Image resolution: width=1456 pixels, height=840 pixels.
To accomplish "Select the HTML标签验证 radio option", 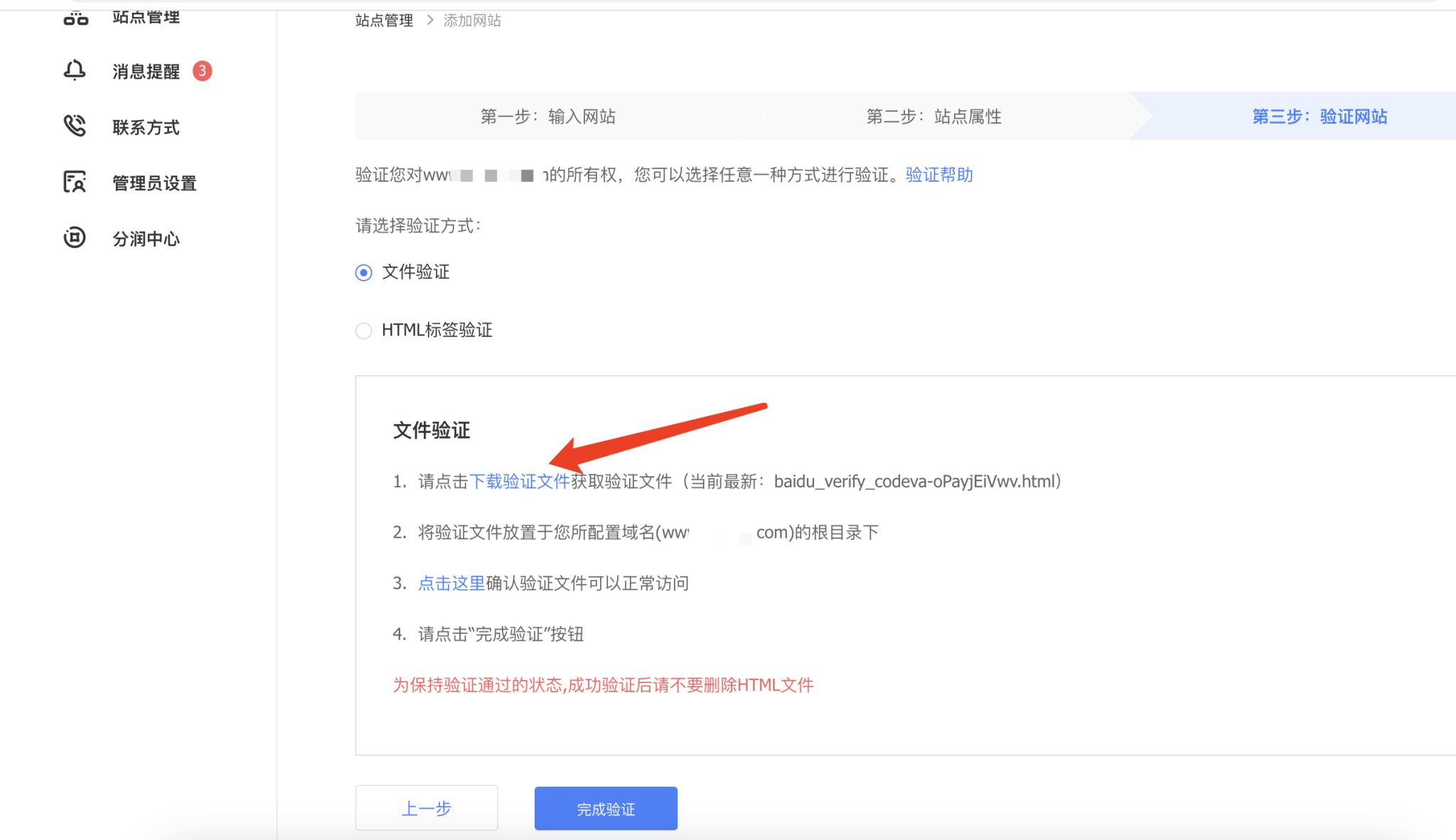I will pos(363,330).
